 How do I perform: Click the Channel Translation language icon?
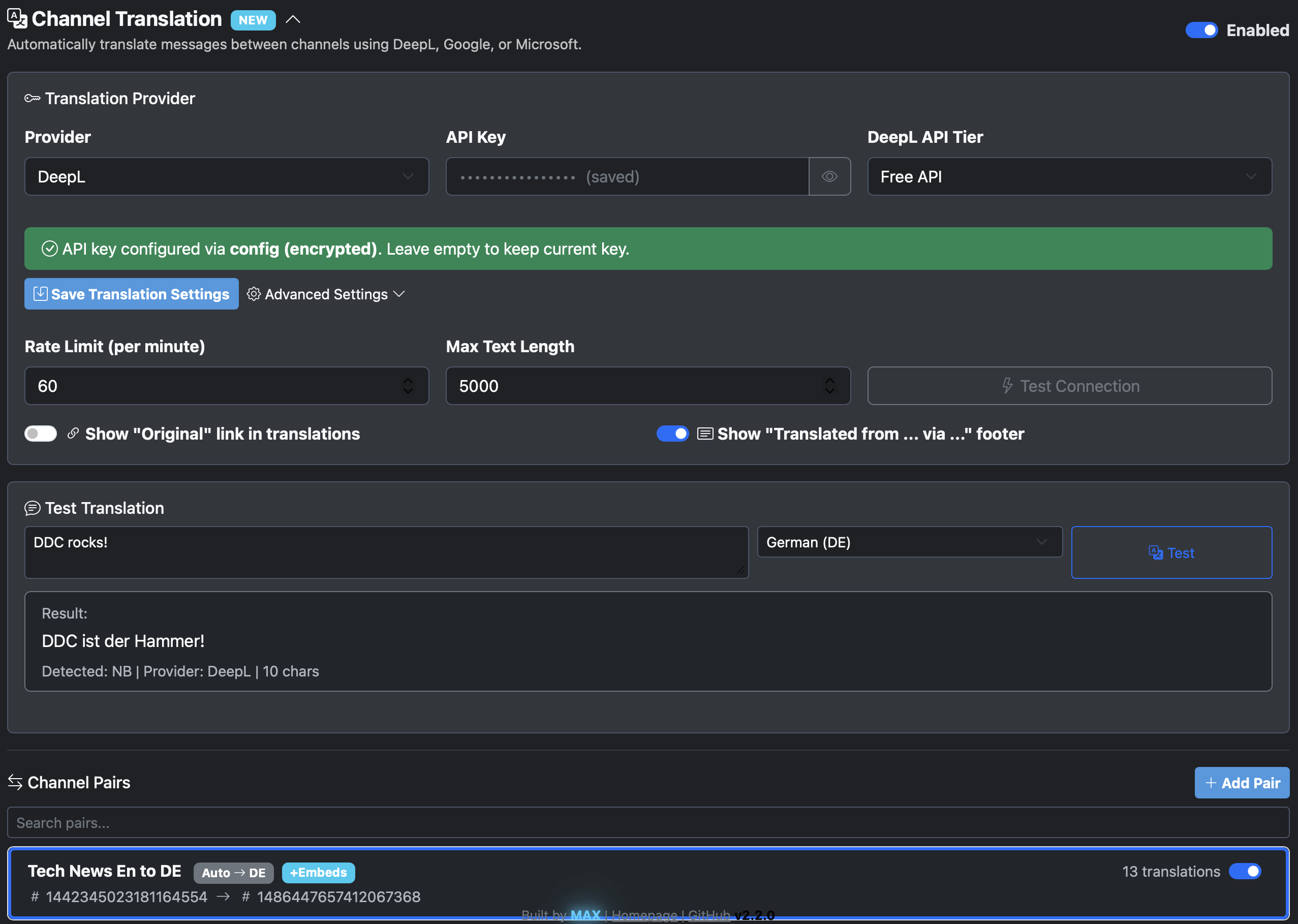[x=17, y=19]
